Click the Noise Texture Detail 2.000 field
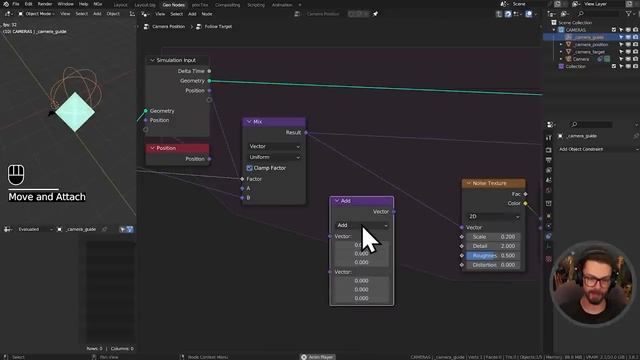Screen dimensions: 640x360 493,246
